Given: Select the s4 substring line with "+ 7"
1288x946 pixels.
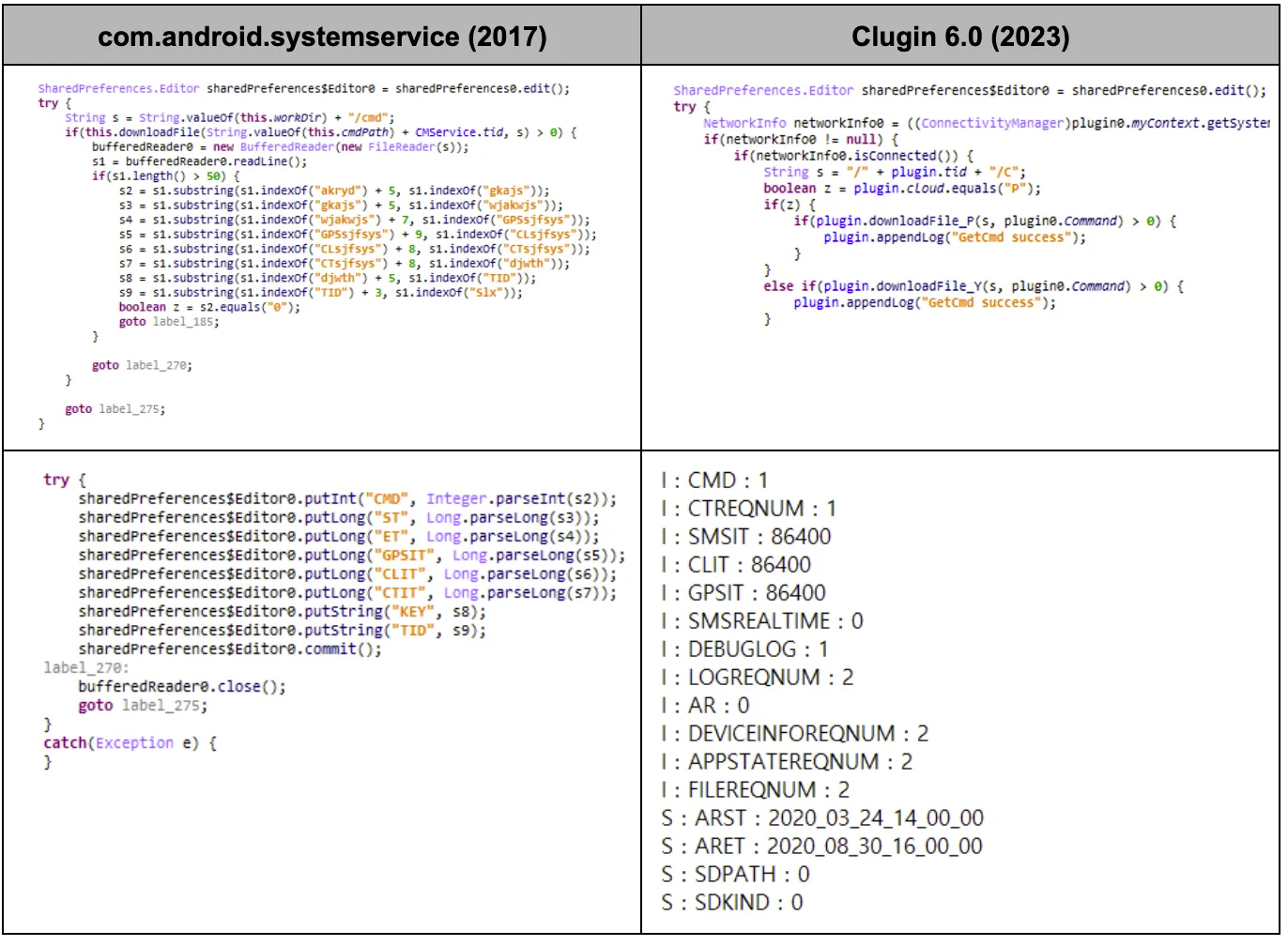Looking at the screenshot, I should (x=357, y=220).
